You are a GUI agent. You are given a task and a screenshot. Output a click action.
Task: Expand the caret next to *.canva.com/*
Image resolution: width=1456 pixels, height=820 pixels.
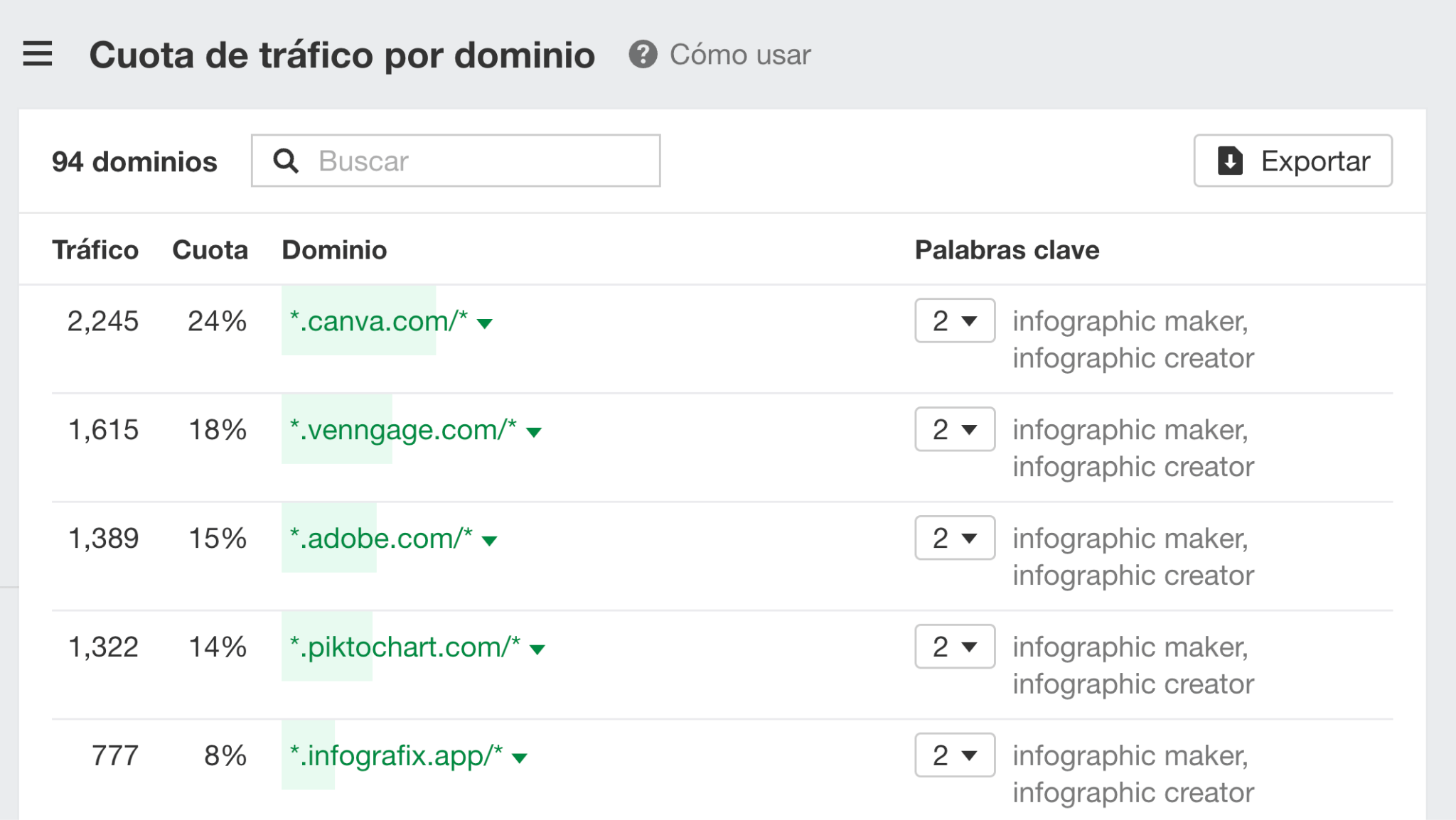(486, 323)
